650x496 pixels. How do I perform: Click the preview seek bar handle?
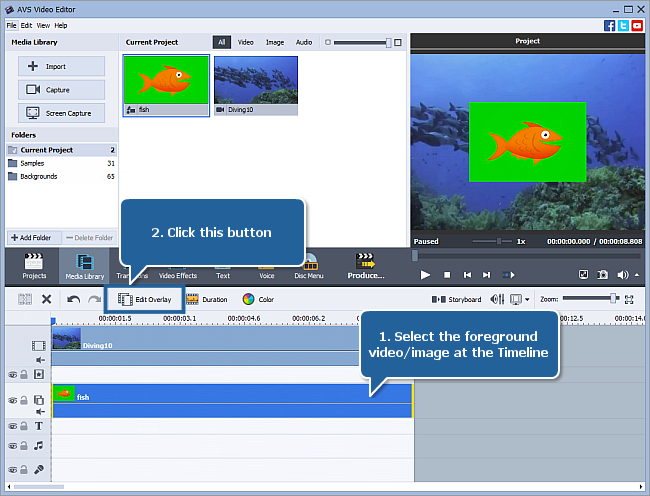pos(415,256)
